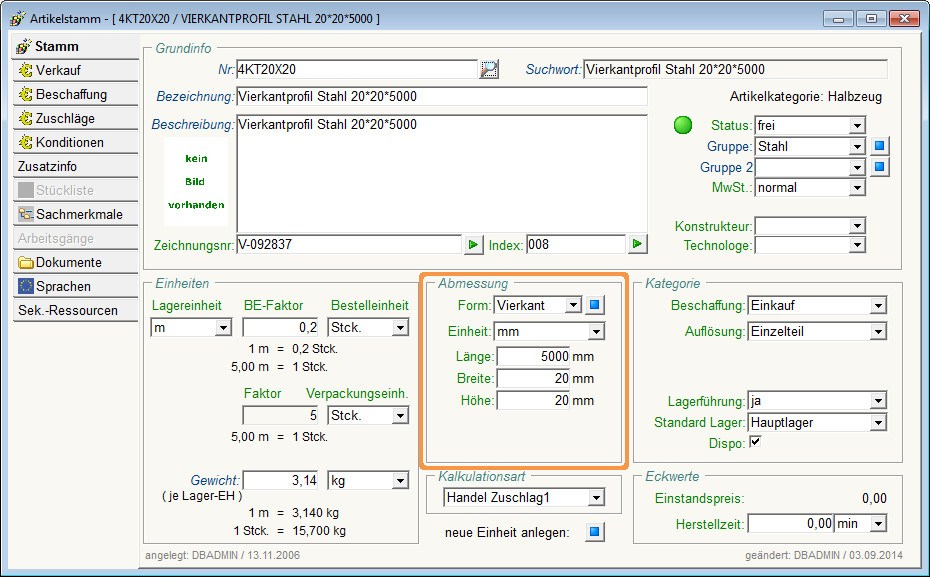Expand the Beschaffung Einkauf dropdown

pos(878,306)
